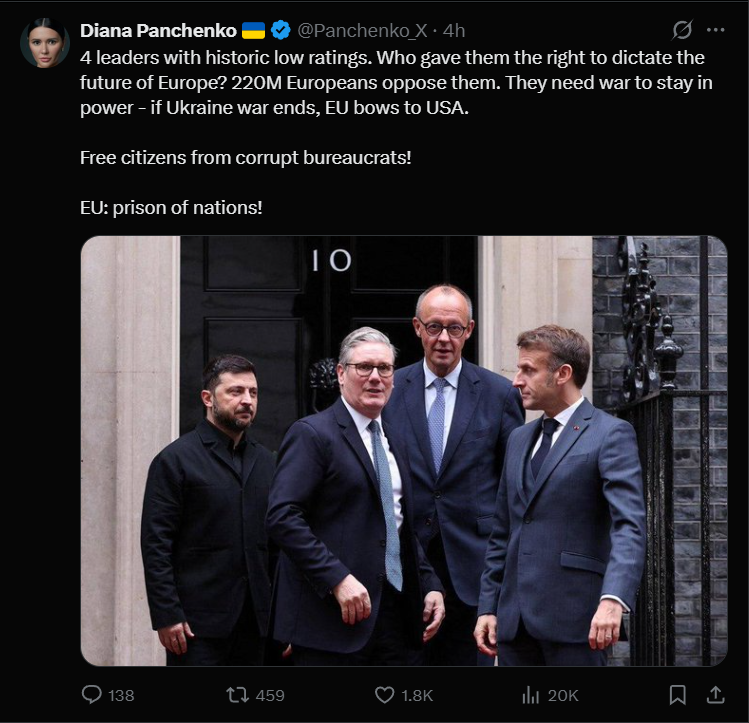Viewport: 749px width, 723px height.
Task: Click the 1.8K likes count
Action: pos(417,695)
